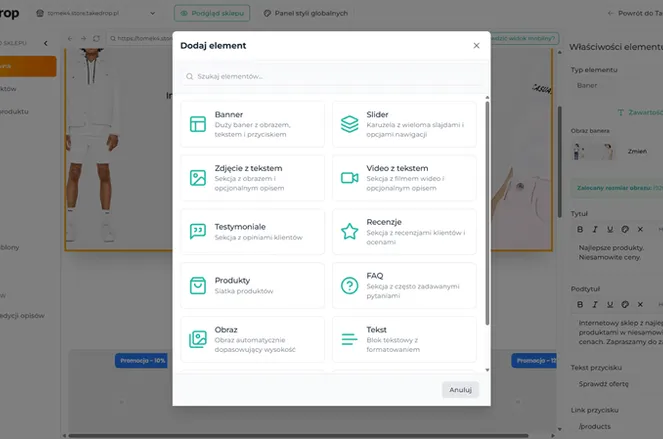Select the Banner element icon
This screenshot has width=663, height=439.
[x=197, y=124]
